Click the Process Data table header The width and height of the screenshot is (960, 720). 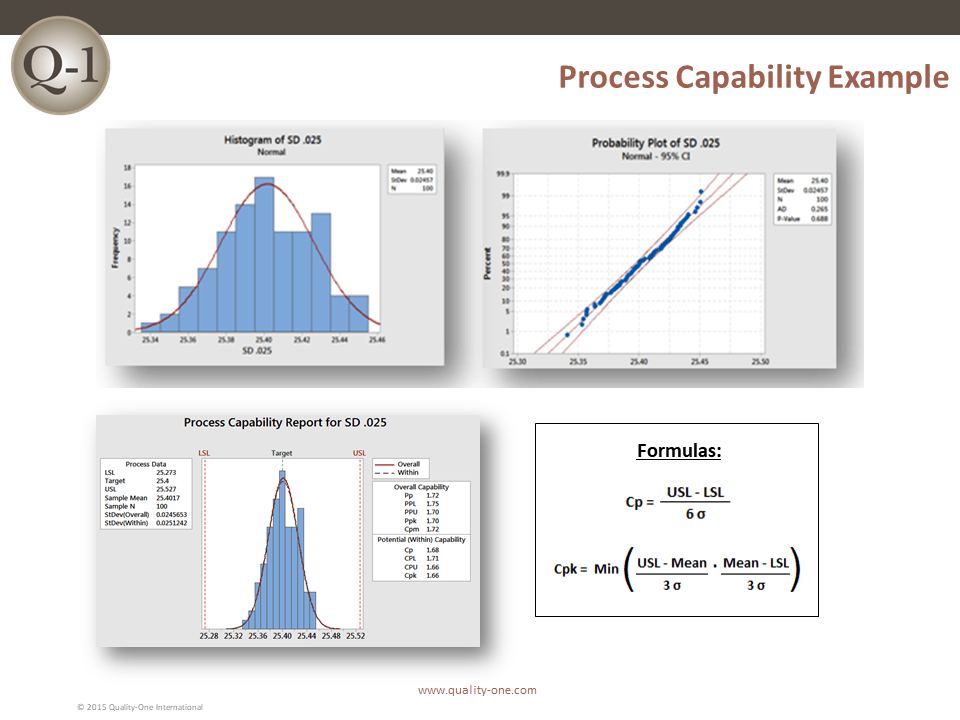click(146, 464)
